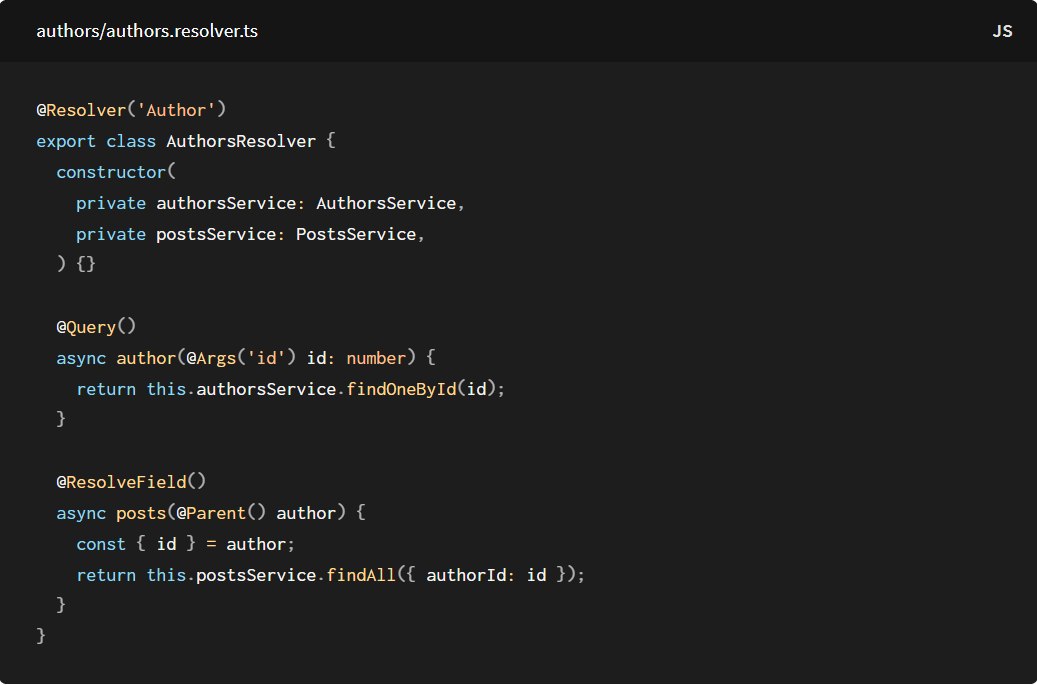Click the @Query decorator
The image size is (1037, 685).
click(x=86, y=326)
